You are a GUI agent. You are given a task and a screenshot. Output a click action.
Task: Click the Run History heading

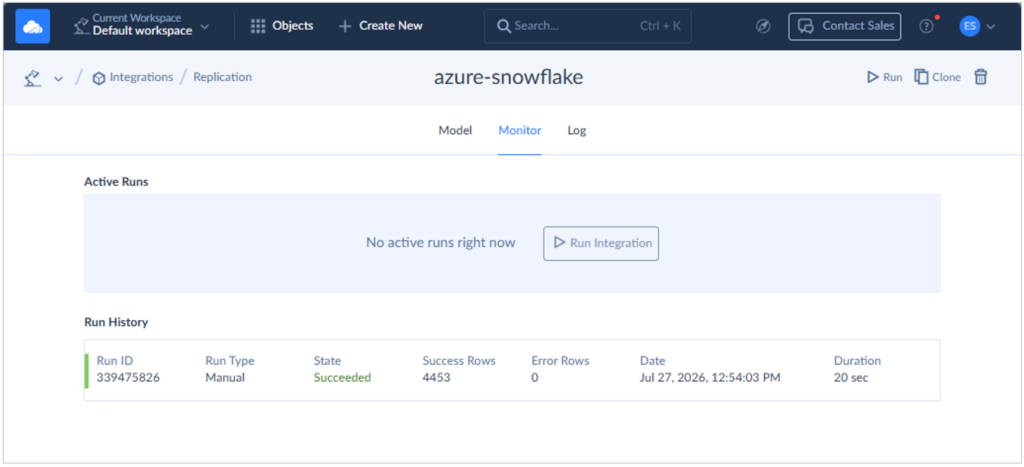tap(116, 322)
